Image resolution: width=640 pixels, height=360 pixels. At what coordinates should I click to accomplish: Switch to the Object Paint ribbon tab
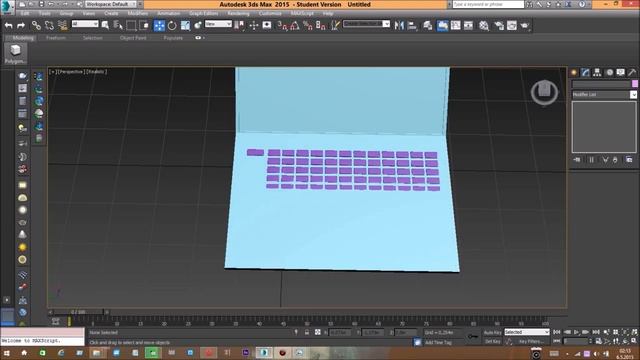pyautogui.click(x=133, y=38)
